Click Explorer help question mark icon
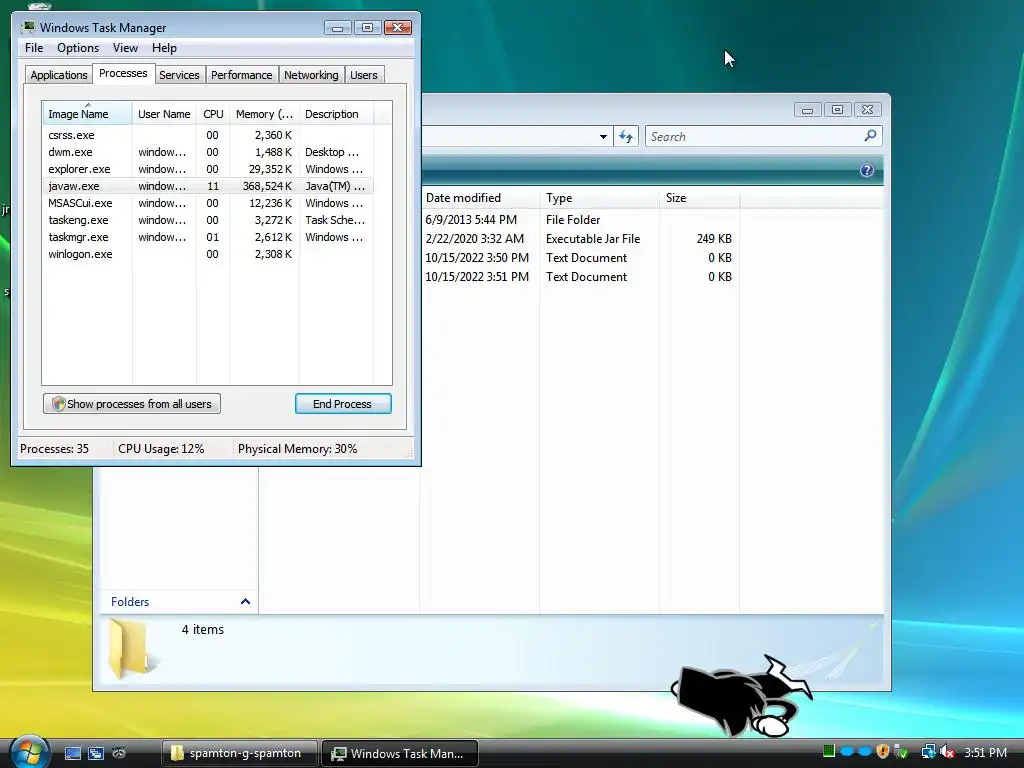Screen dimensions: 1024x768 tap(866, 170)
